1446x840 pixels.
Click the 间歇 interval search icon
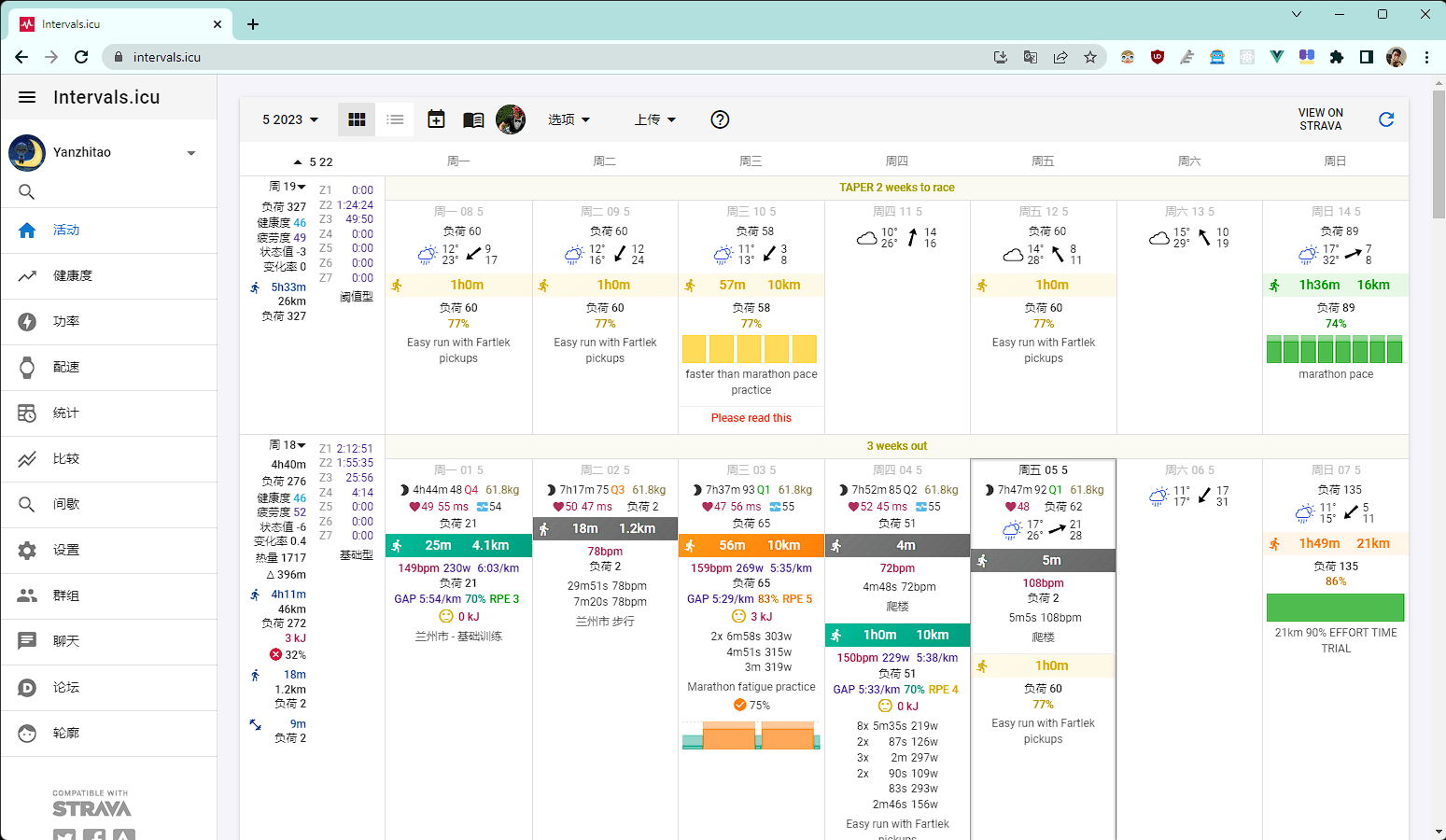[x=27, y=504]
